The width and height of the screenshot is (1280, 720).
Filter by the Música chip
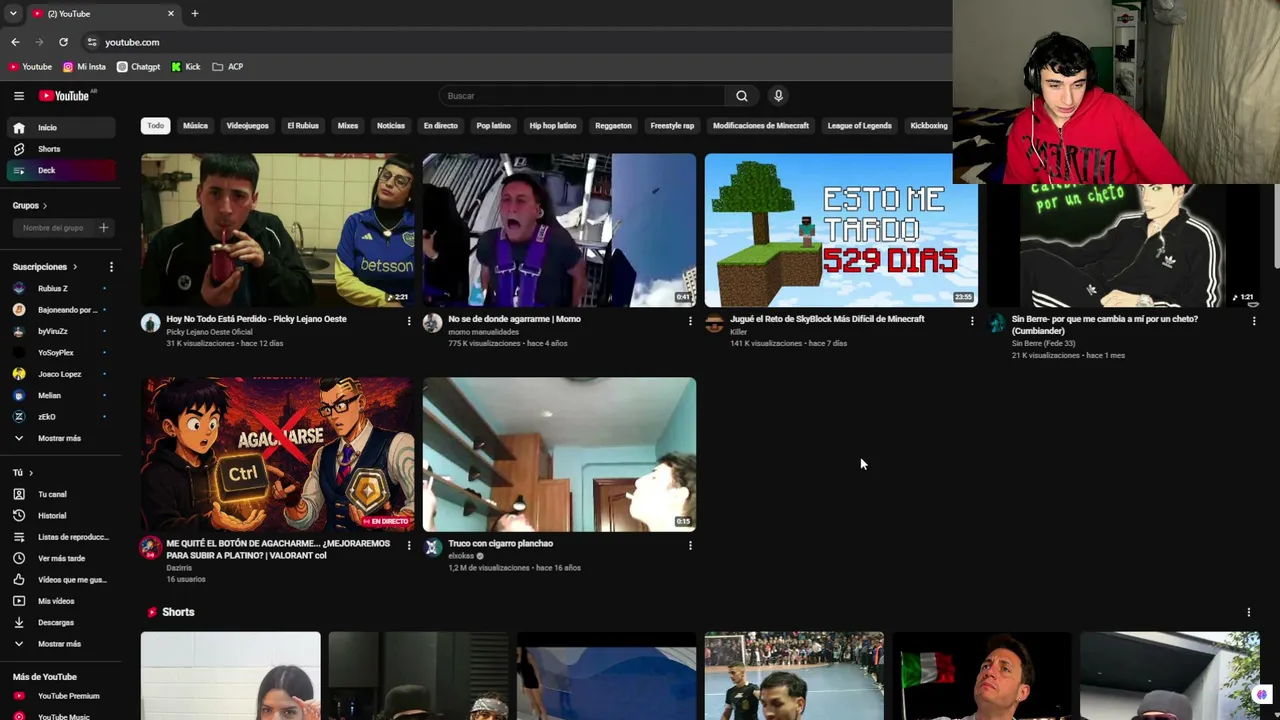195,126
